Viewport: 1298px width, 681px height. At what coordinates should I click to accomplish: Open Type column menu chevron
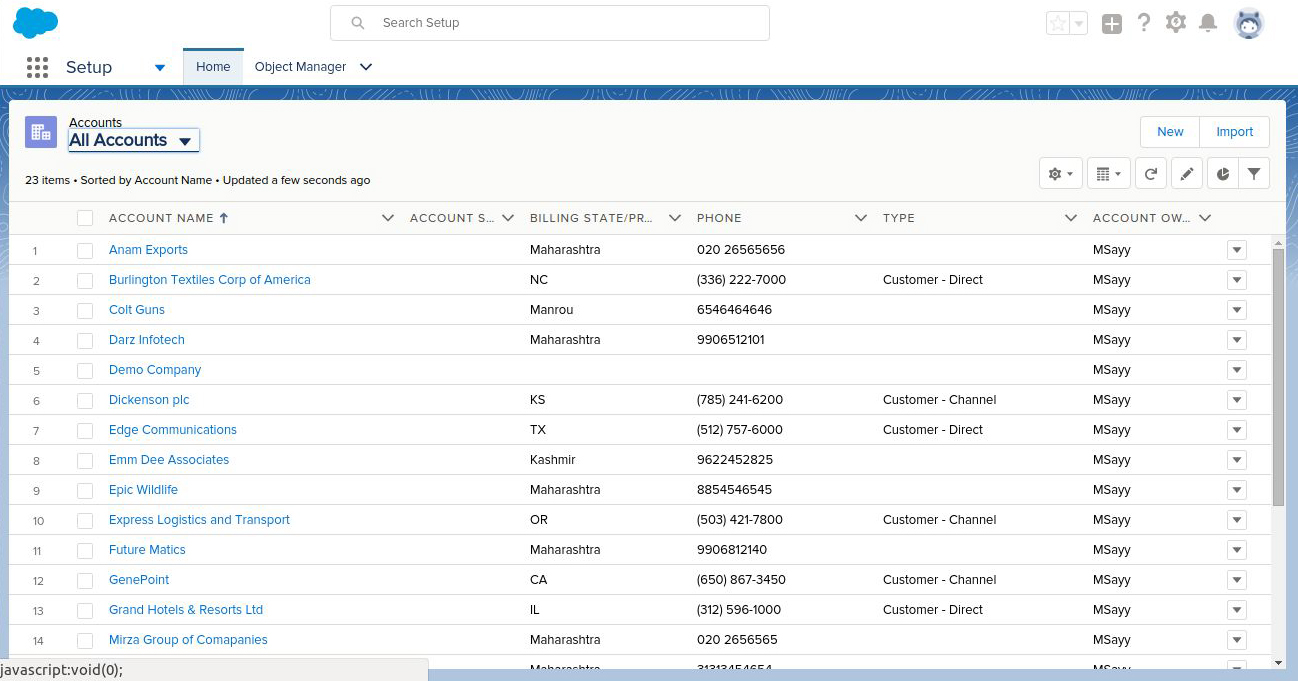pos(1071,218)
